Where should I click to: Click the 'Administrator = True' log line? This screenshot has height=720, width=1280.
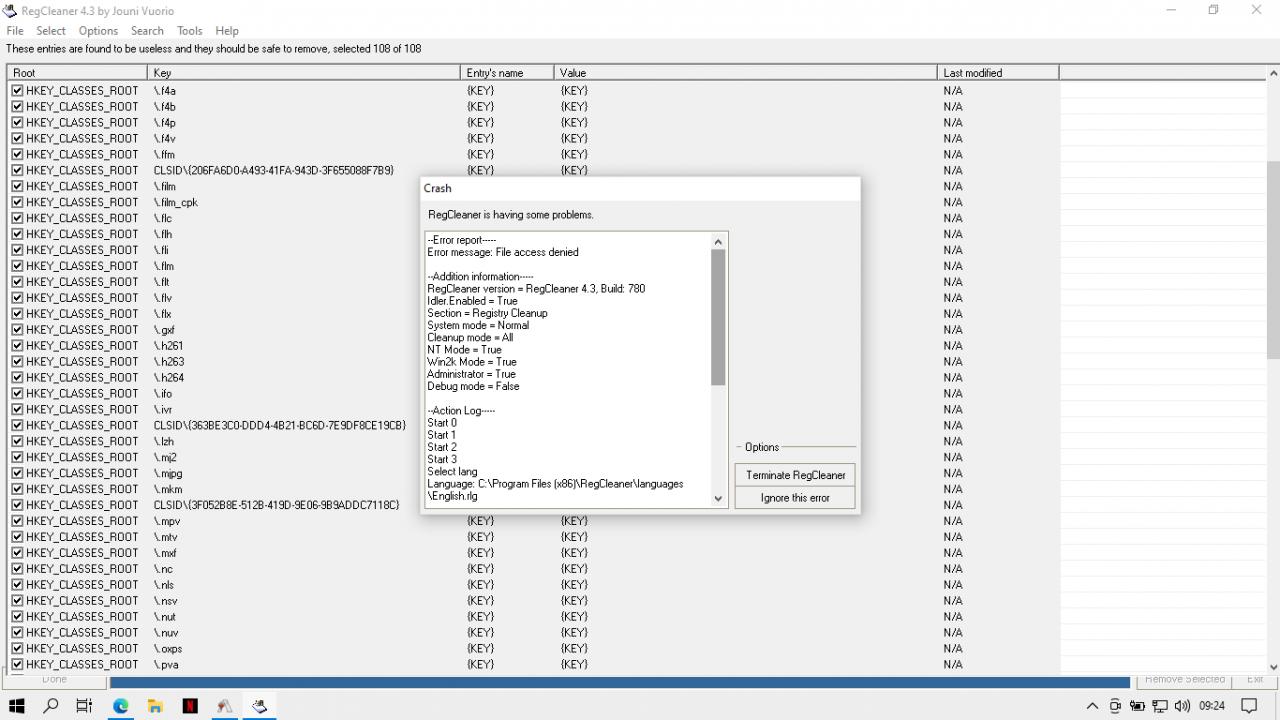pyautogui.click(x=471, y=374)
